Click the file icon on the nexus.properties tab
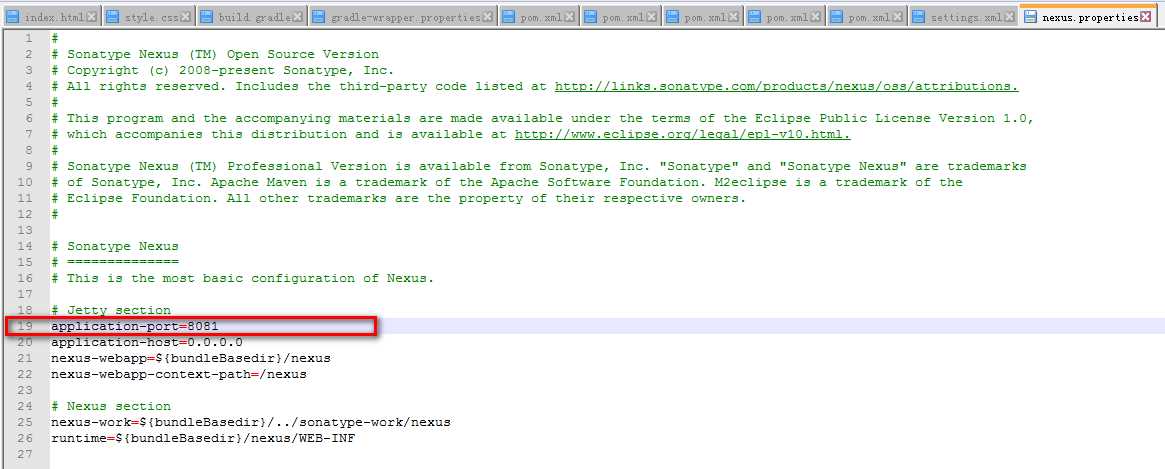Screen dimensions: 1165x469 coord(1031,17)
